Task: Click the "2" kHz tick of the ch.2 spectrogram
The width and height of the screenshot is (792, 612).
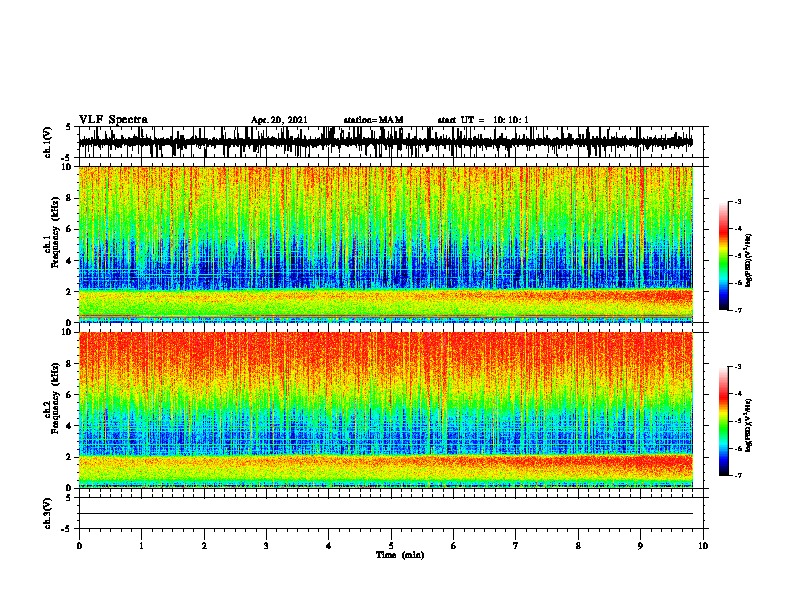Action: click(69, 457)
